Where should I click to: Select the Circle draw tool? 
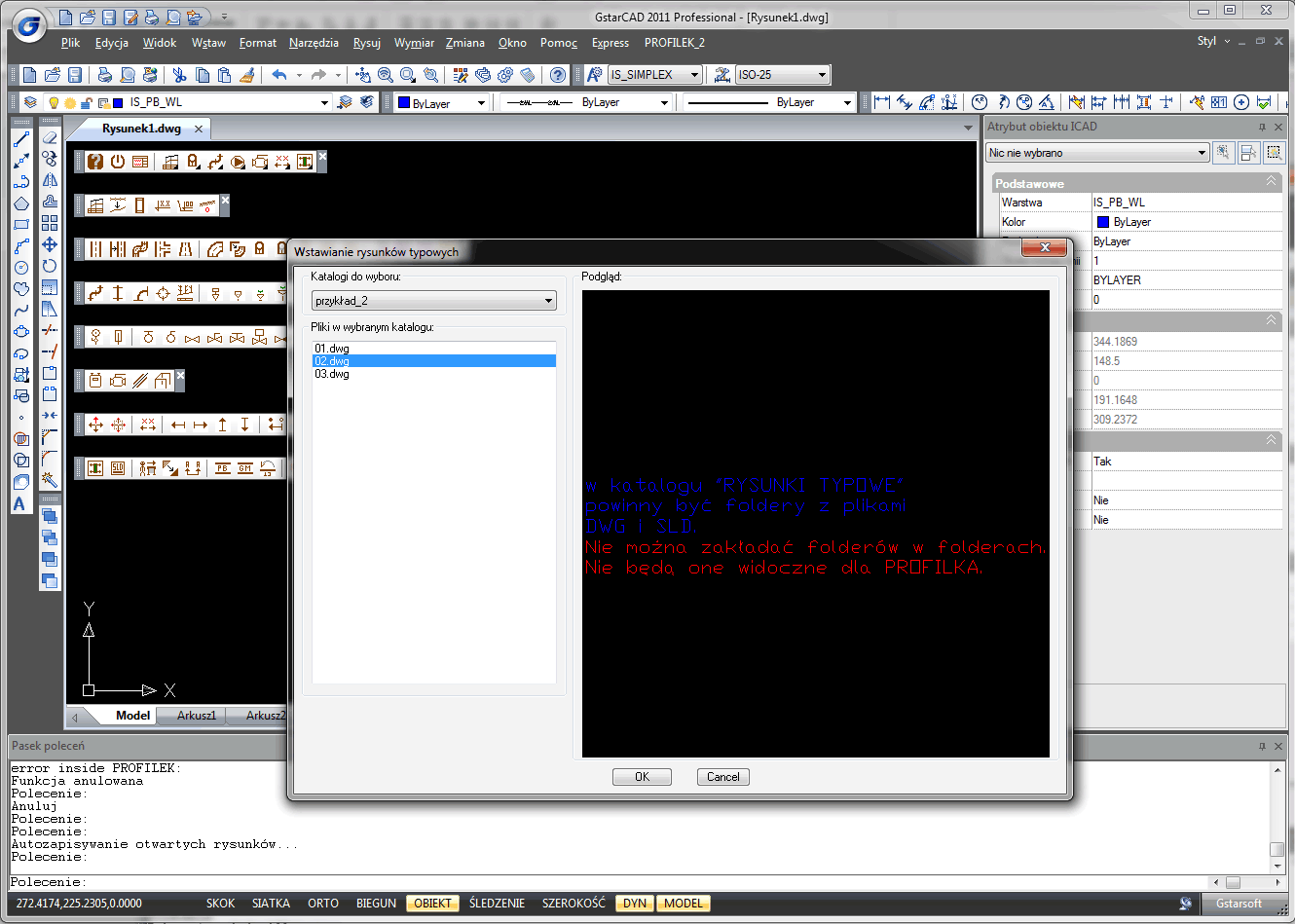click(21, 268)
